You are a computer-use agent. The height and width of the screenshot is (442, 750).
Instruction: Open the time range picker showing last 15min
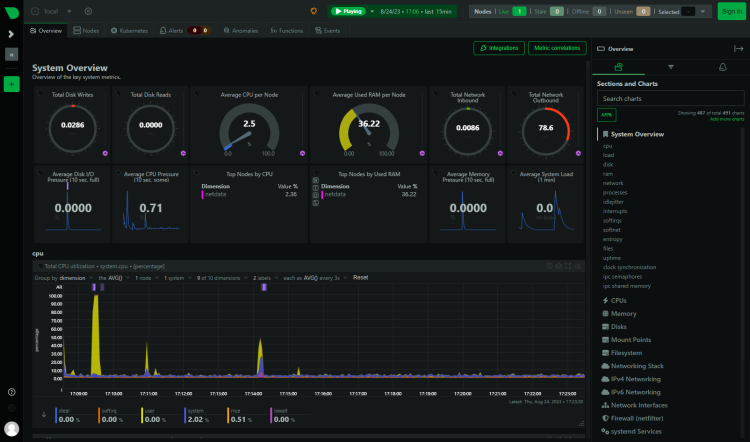tap(416, 11)
